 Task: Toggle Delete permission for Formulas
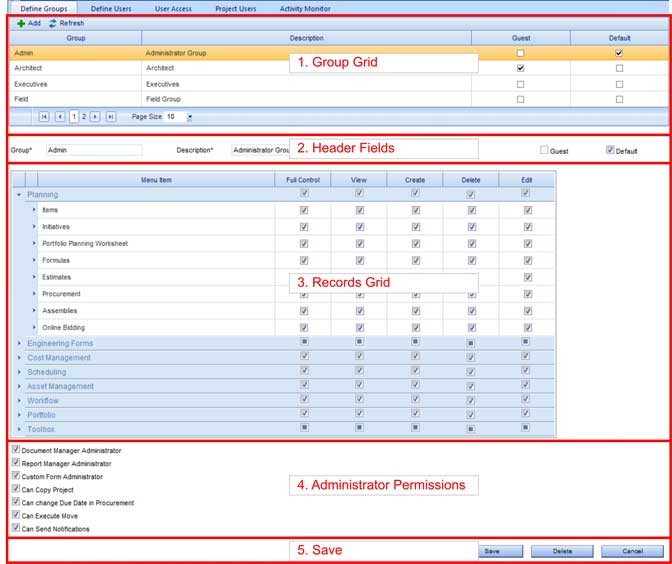472,260
